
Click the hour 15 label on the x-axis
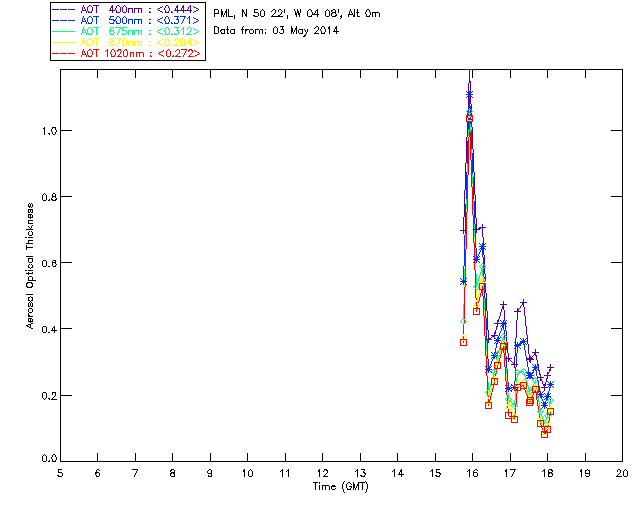(x=435, y=473)
